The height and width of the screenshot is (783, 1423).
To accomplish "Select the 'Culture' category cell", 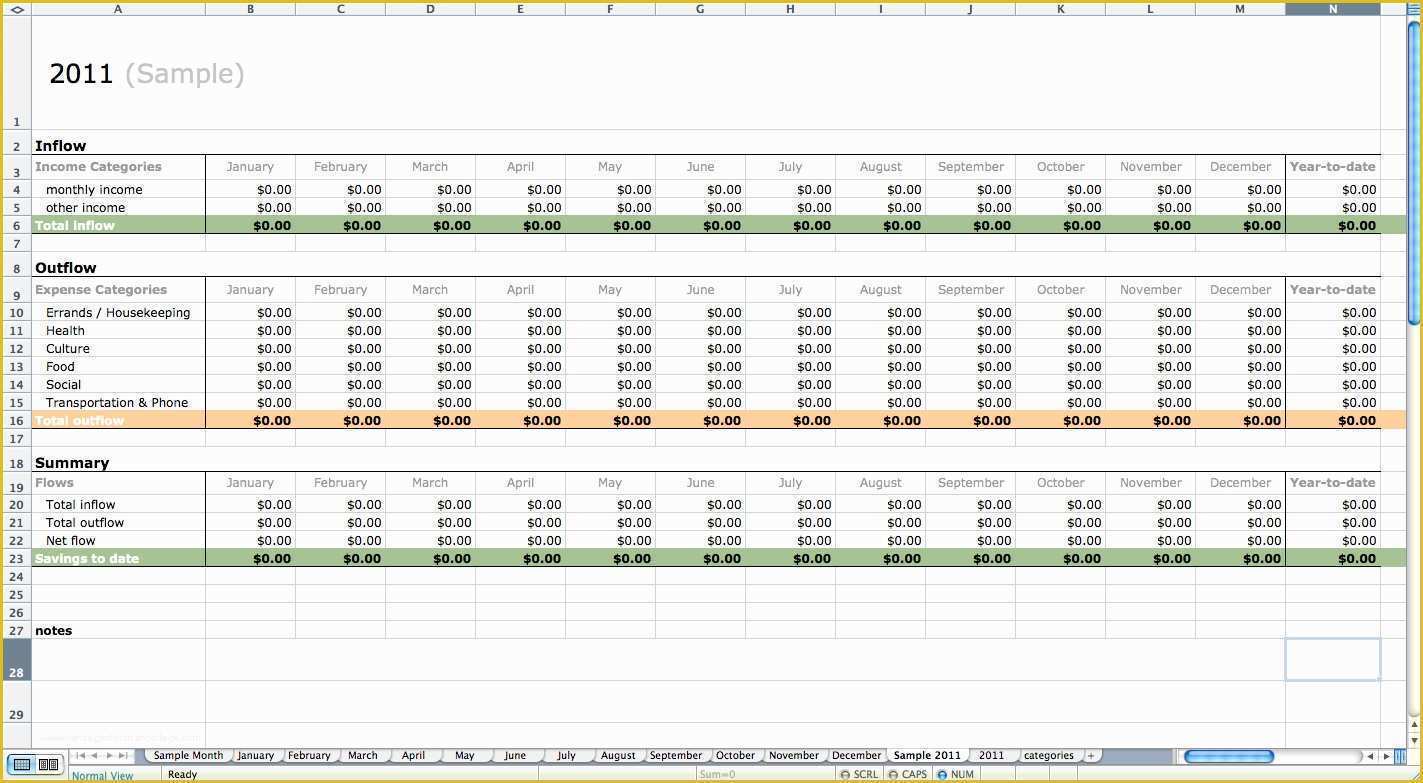I will [118, 349].
